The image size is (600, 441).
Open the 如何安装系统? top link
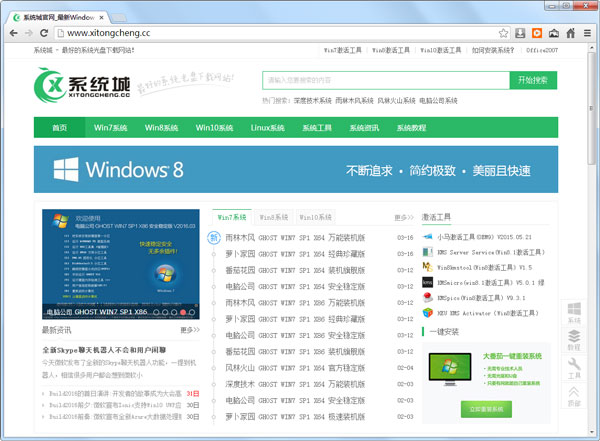click(493, 50)
